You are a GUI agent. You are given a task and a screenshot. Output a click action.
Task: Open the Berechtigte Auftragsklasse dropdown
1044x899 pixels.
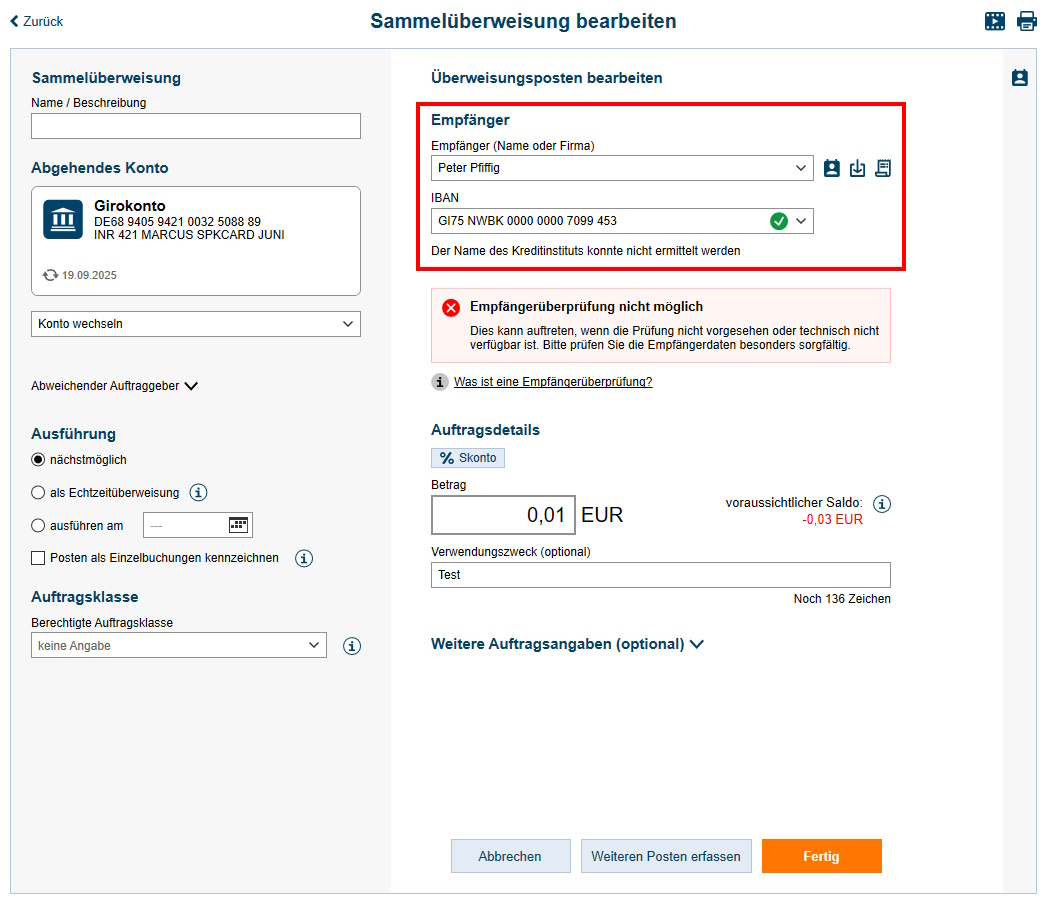(178, 645)
